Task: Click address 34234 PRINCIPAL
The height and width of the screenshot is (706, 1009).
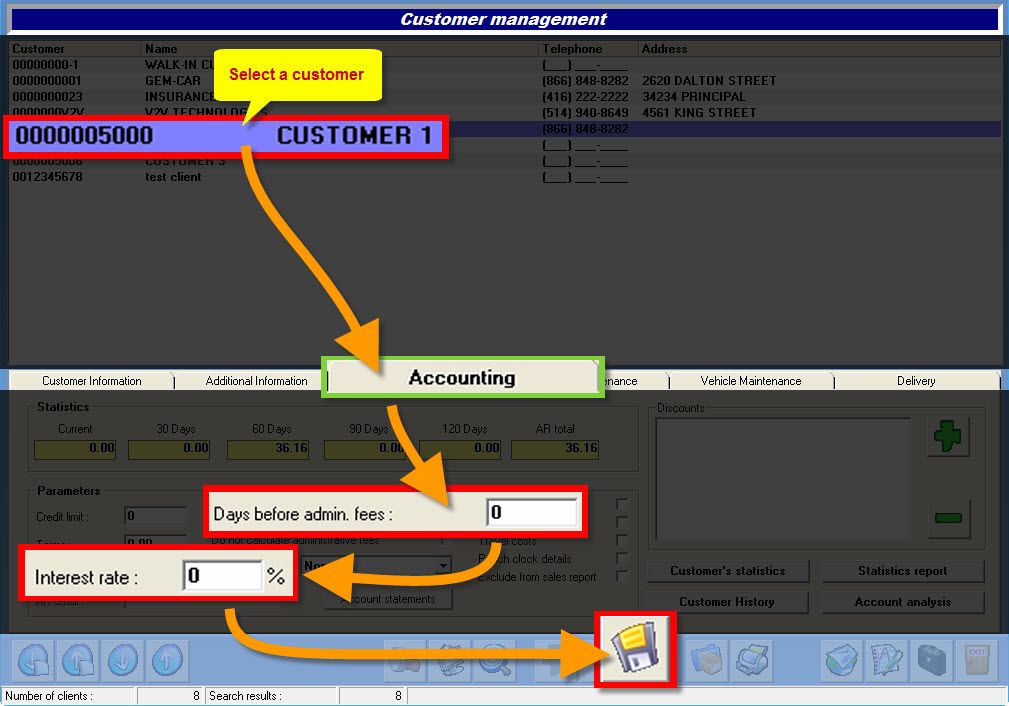Action: click(x=694, y=97)
